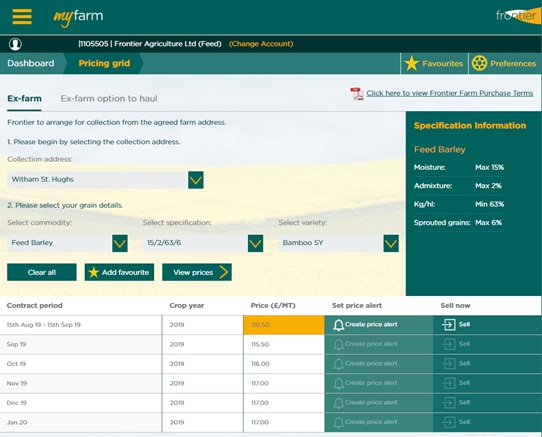This screenshot has width=542, height=437.
Task: Switch to Ex-farm option to haul tab
Action: pos(109,99)
